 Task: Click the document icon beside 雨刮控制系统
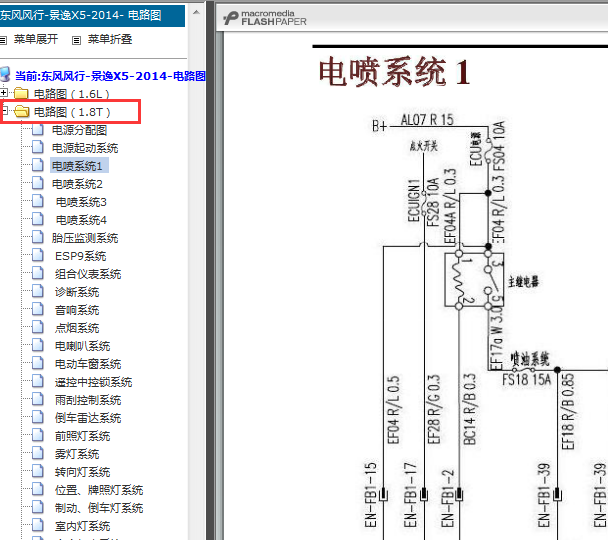[x=38, y=399]
